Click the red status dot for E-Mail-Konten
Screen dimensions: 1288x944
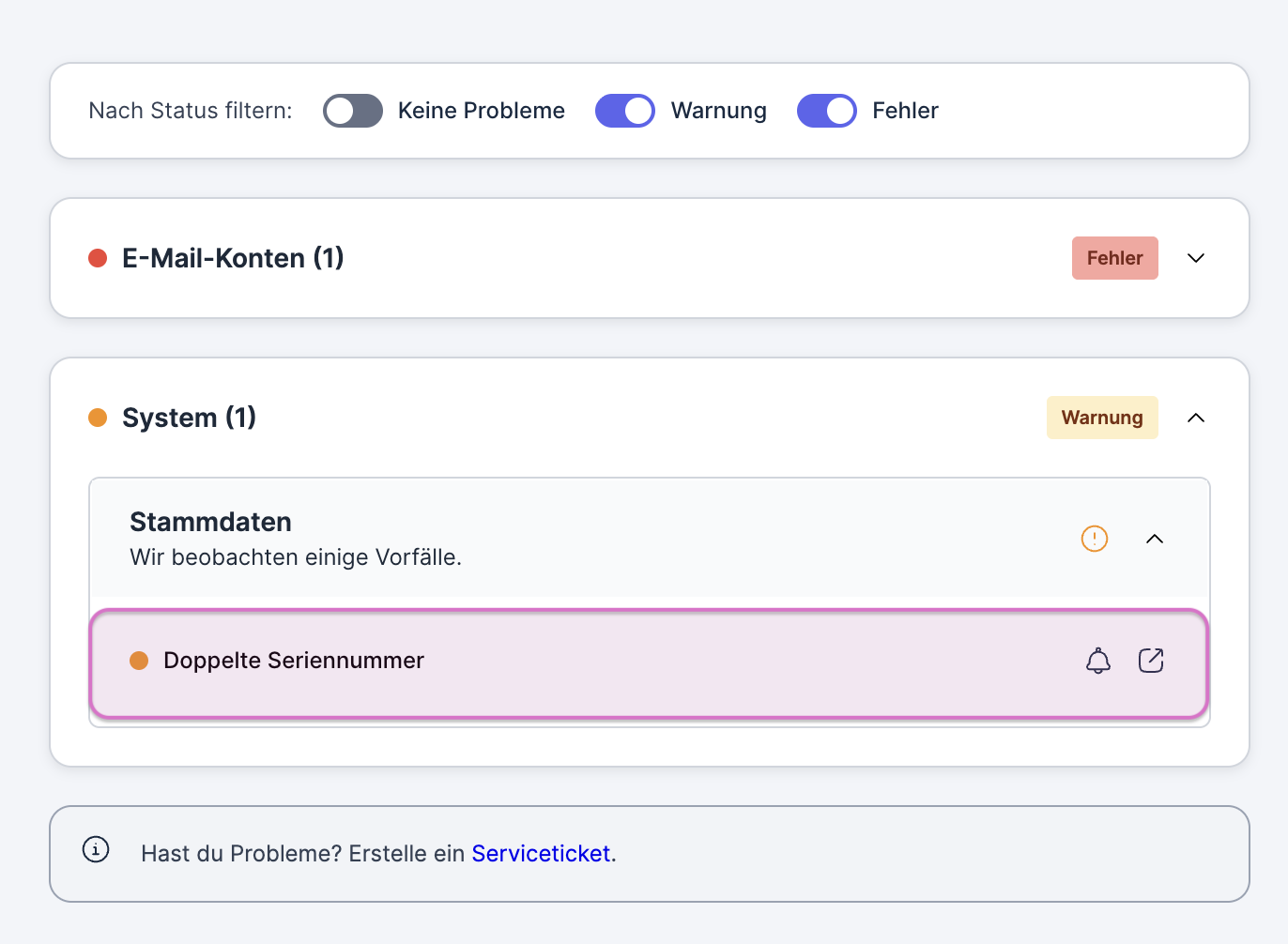(98, 258)
